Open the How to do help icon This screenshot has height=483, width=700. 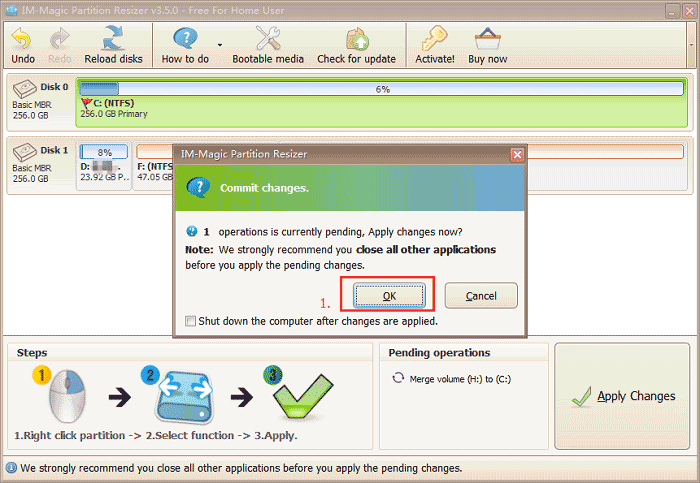(185, 38)
